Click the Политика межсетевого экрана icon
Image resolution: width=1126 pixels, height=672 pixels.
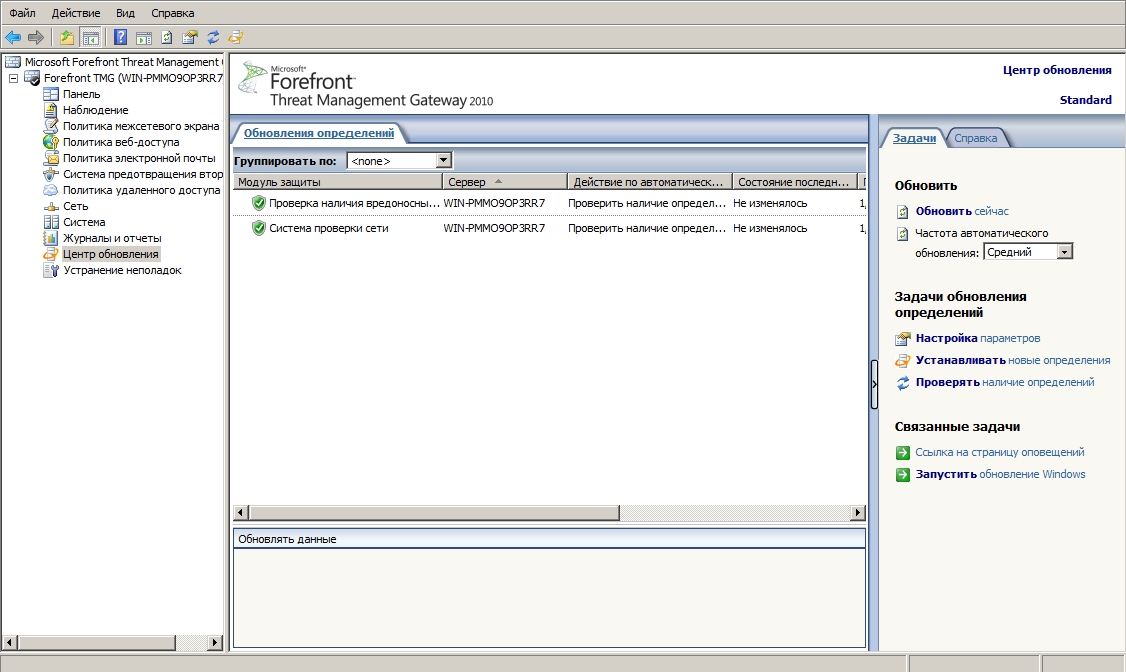click(x=51, y=126)
